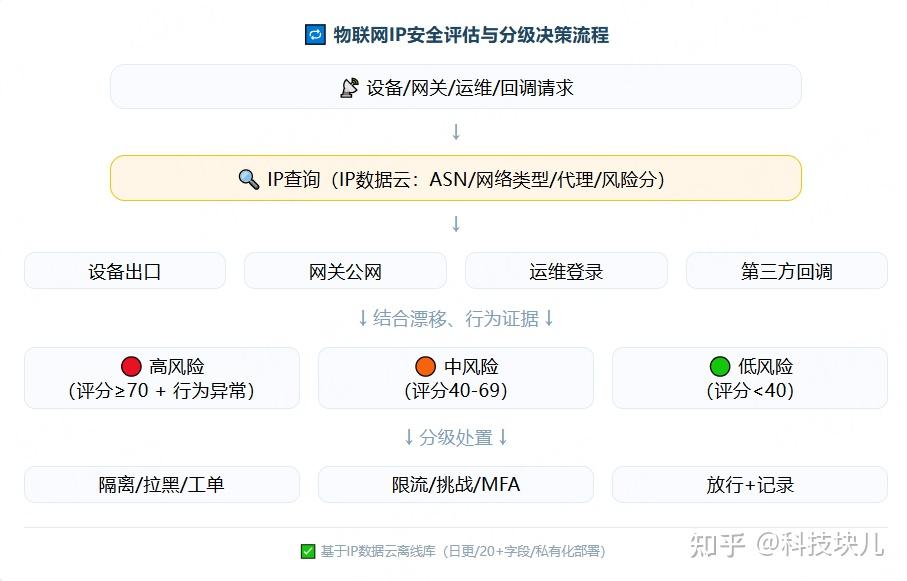Click the green 低风险 circle

[x=720, y=367]
